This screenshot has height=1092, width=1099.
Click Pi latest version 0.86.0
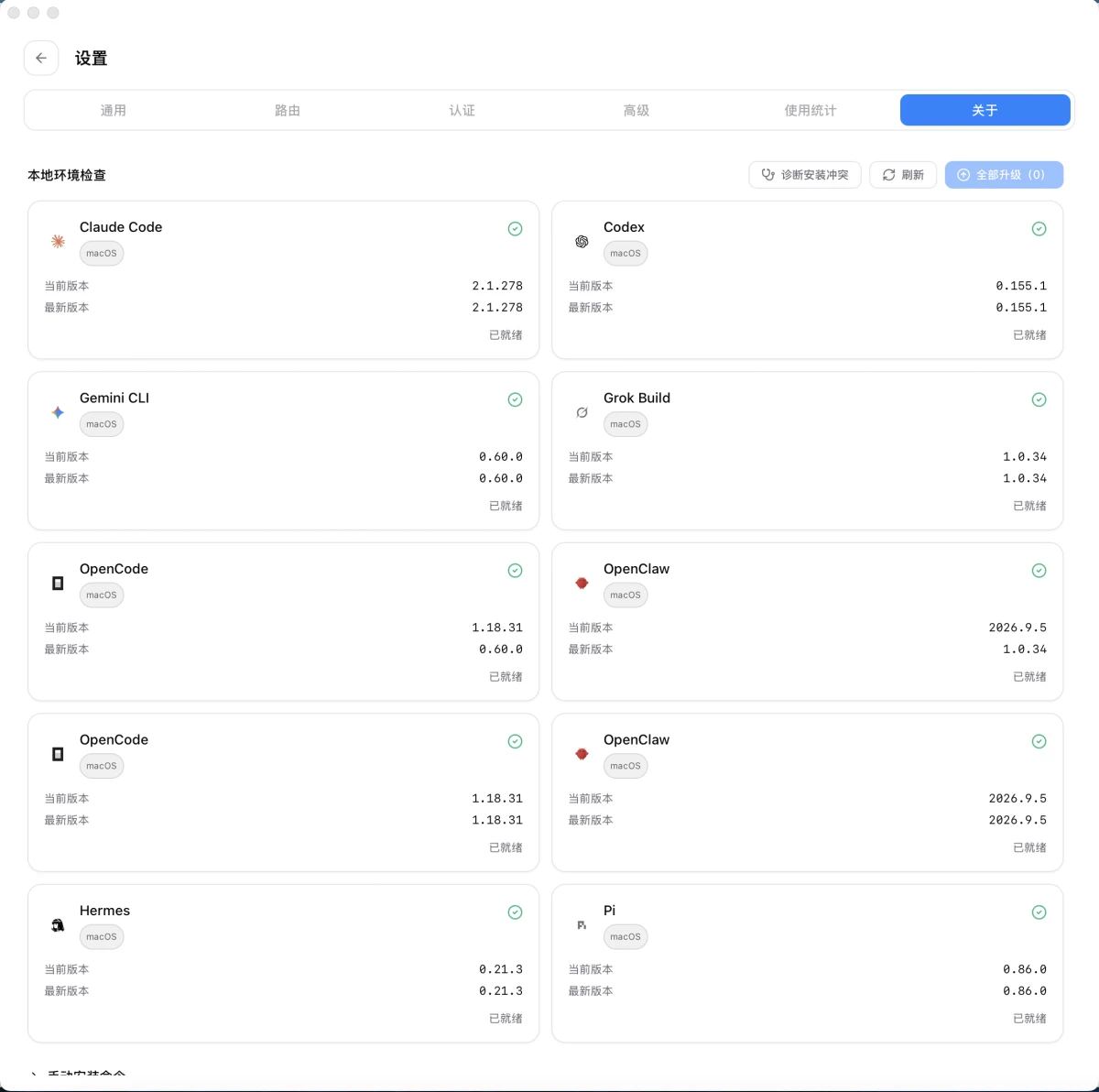pyautogui.click(x=1025, y=991)
